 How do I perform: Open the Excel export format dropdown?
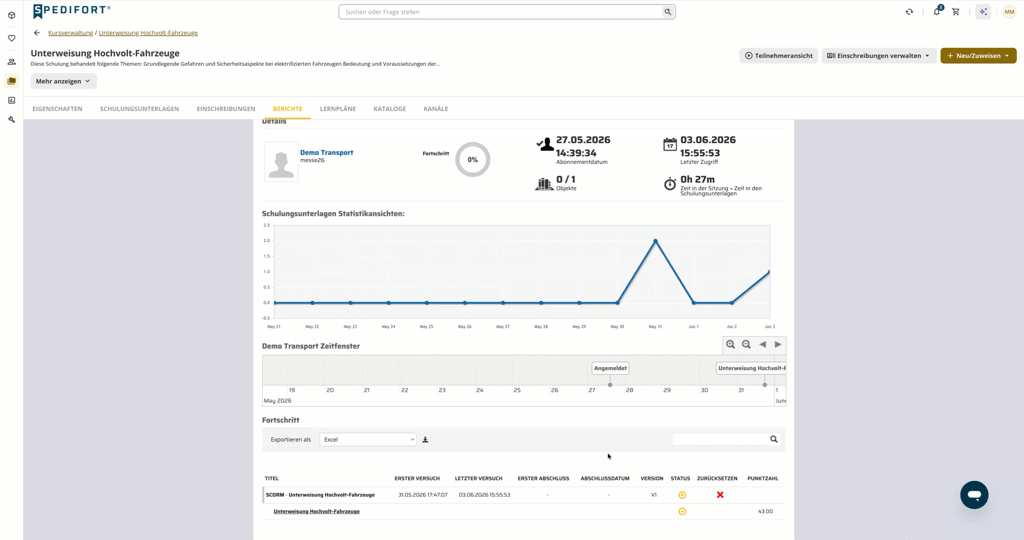368,439
